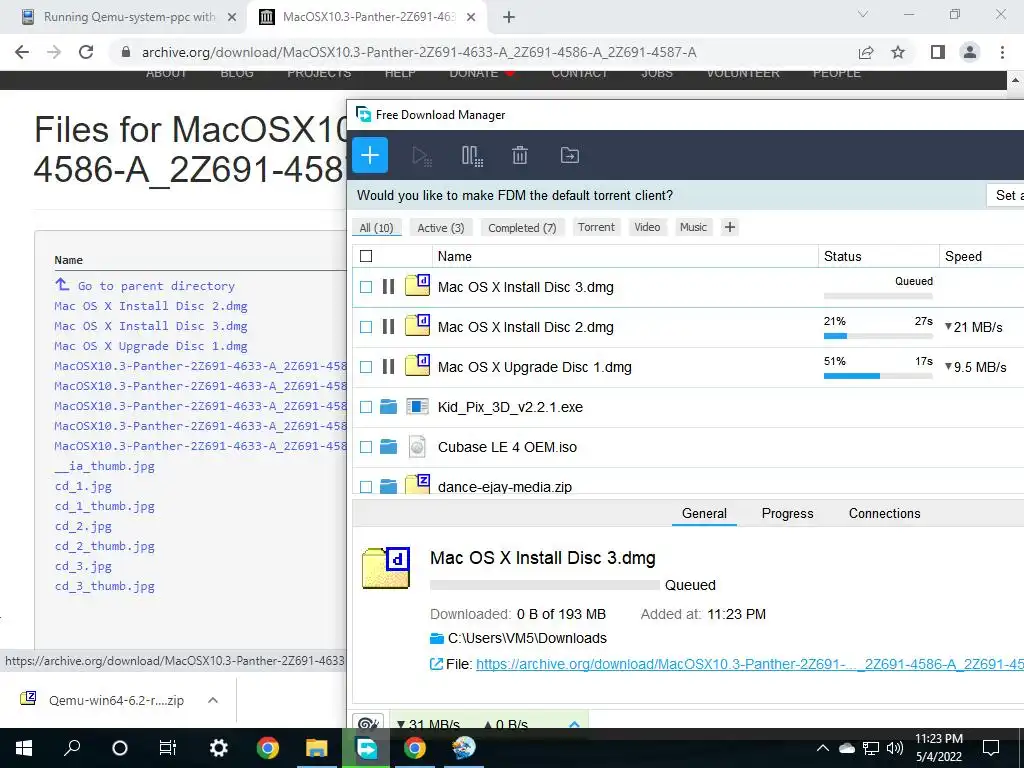Click the Mac OS X Upgrade Disc 1.dmg link on archive.org
Image resolution: width=1024 pixels, height=768 pixels.
coord(151,345)
